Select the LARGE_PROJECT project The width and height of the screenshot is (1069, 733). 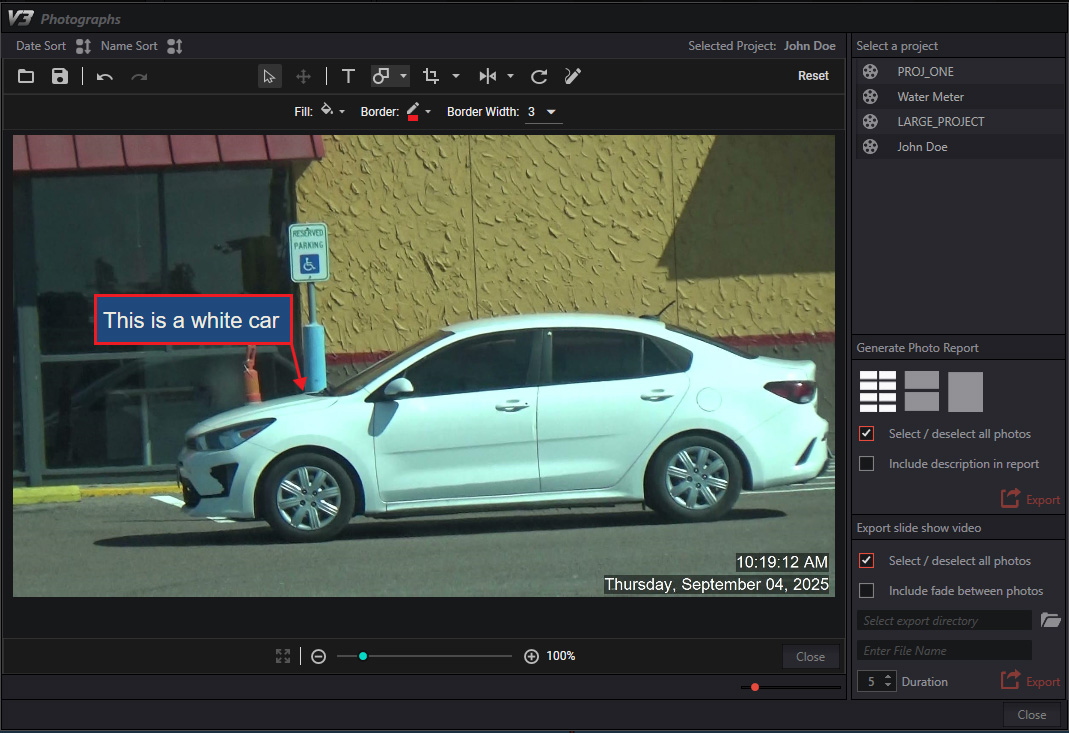point(959,122)
